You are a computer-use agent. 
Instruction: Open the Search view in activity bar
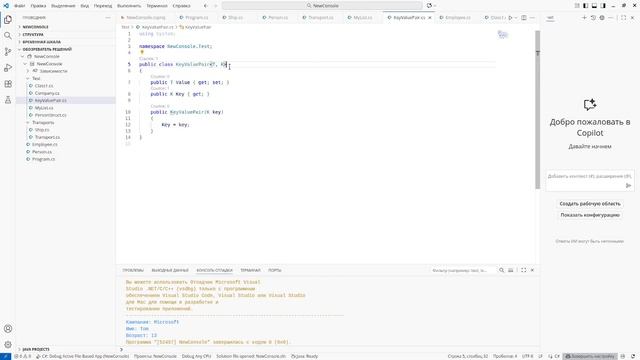coord(8,36)
